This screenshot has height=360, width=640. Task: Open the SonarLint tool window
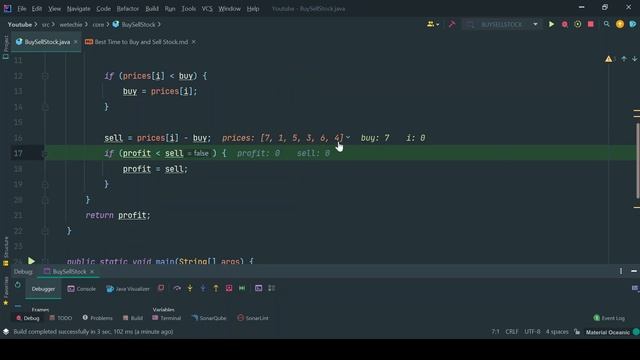253,318
